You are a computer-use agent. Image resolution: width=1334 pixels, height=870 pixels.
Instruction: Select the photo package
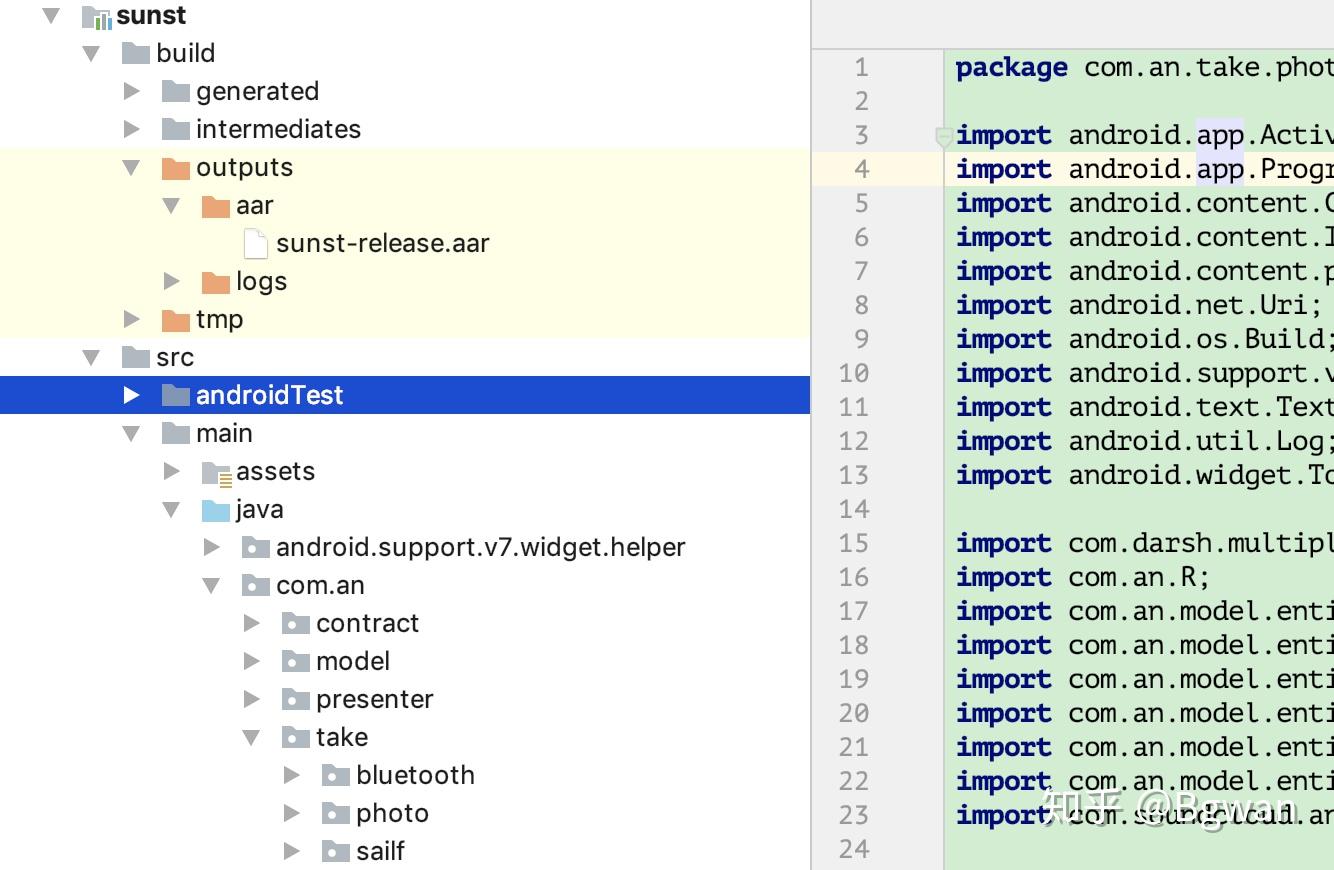pyautogui.click(x=391, y=814)
